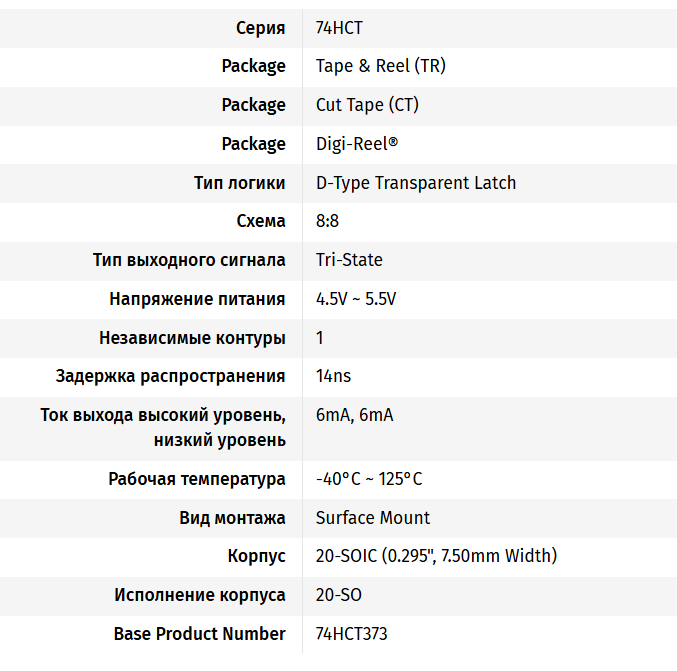The height and width of the screenshot is (671, 677).
Task: Select the Тип логики row label
Action: tap(239, 183)
